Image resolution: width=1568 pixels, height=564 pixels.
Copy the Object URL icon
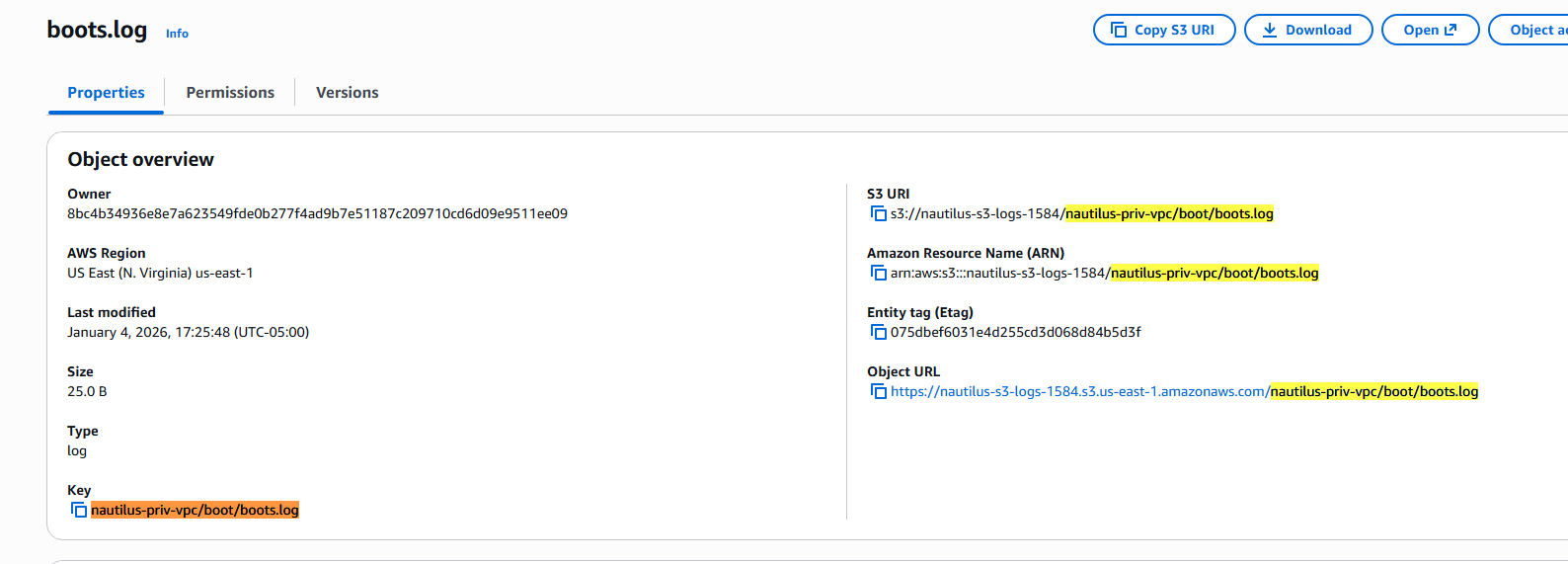878,391
